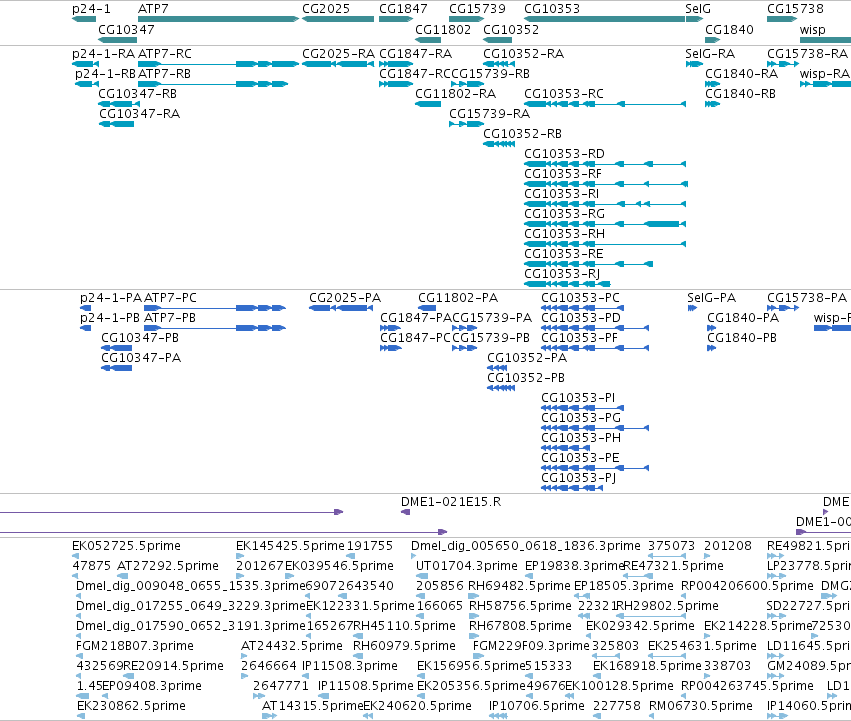Click the CG15738 gene label
Screen dimensions: 851x721
(x=795, y=9)
